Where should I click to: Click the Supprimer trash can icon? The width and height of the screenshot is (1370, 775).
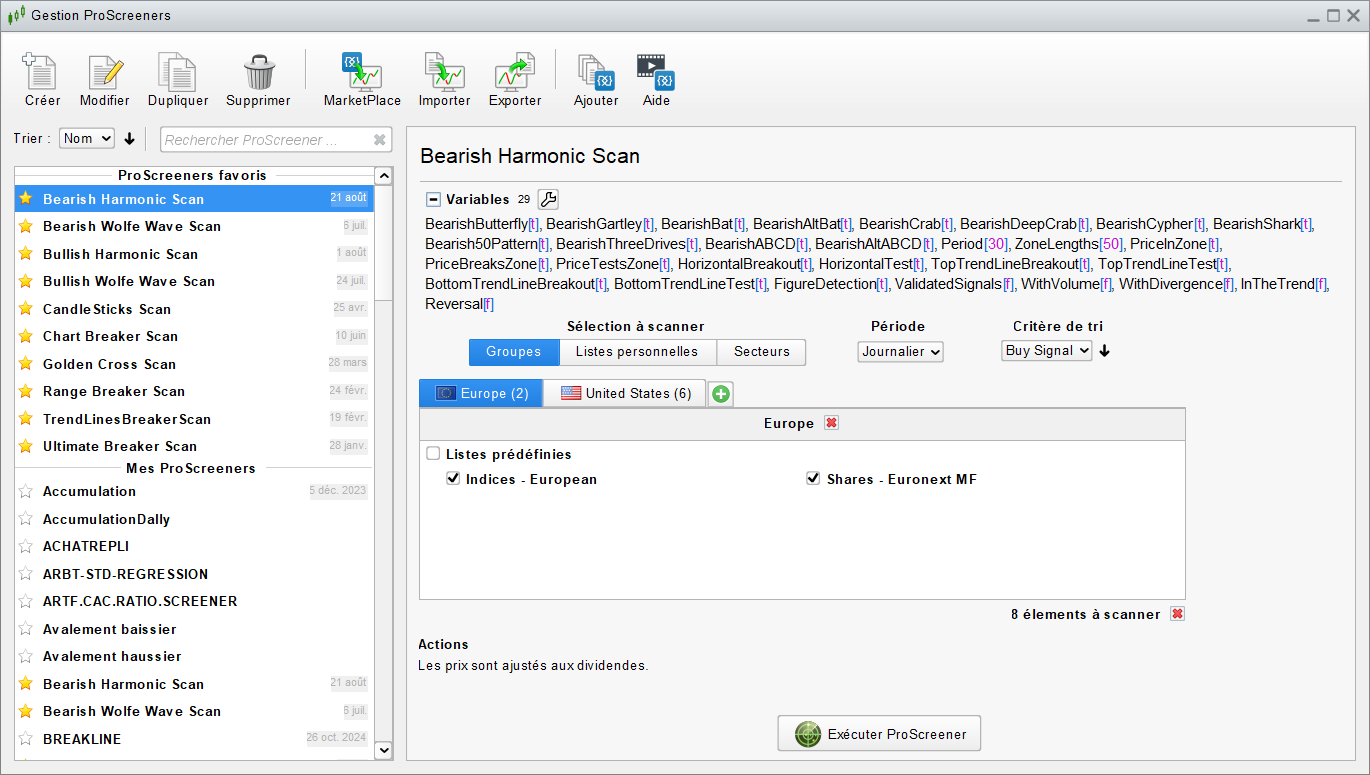(x=258, y=73)
